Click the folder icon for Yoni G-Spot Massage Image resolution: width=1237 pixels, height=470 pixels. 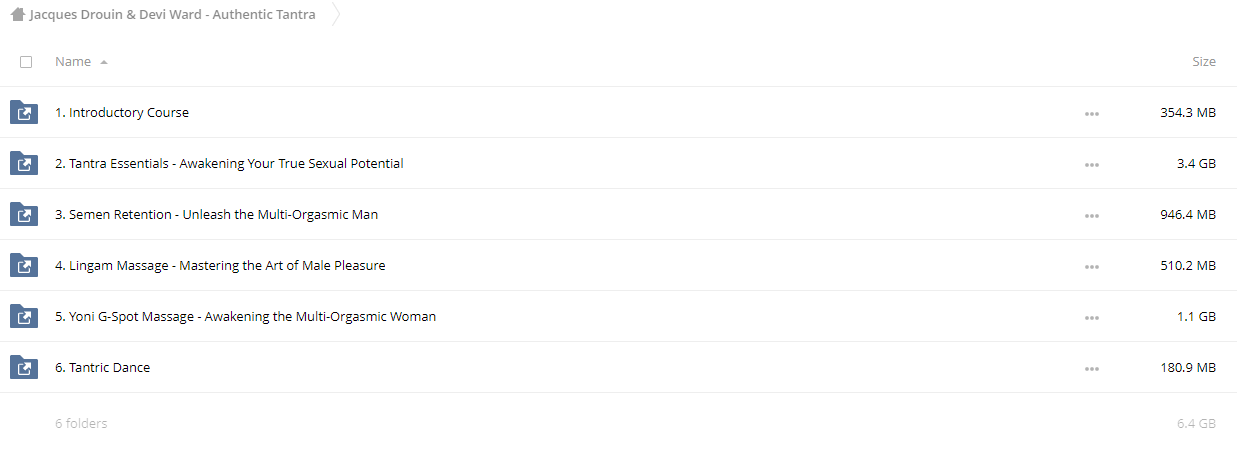coord(23,316)
